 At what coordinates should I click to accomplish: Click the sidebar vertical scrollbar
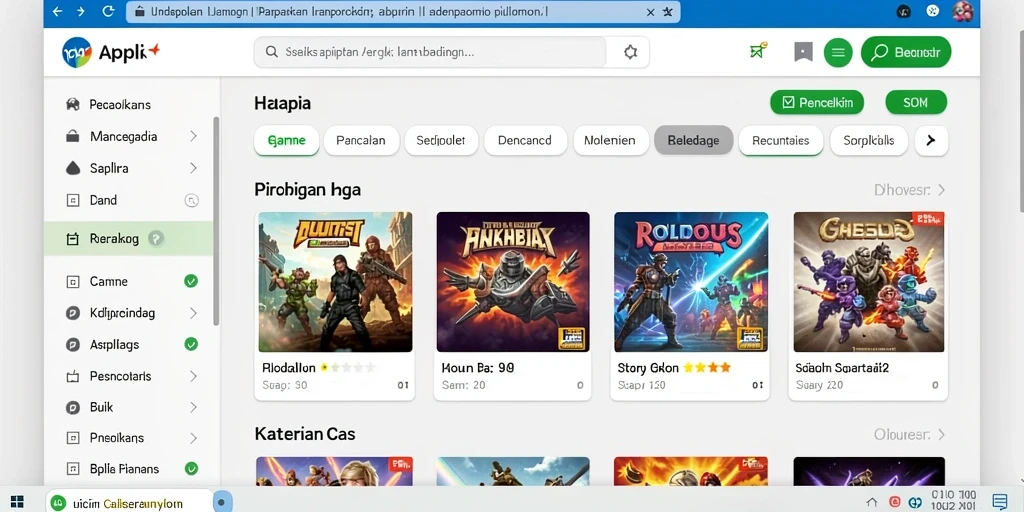point(216,221)
